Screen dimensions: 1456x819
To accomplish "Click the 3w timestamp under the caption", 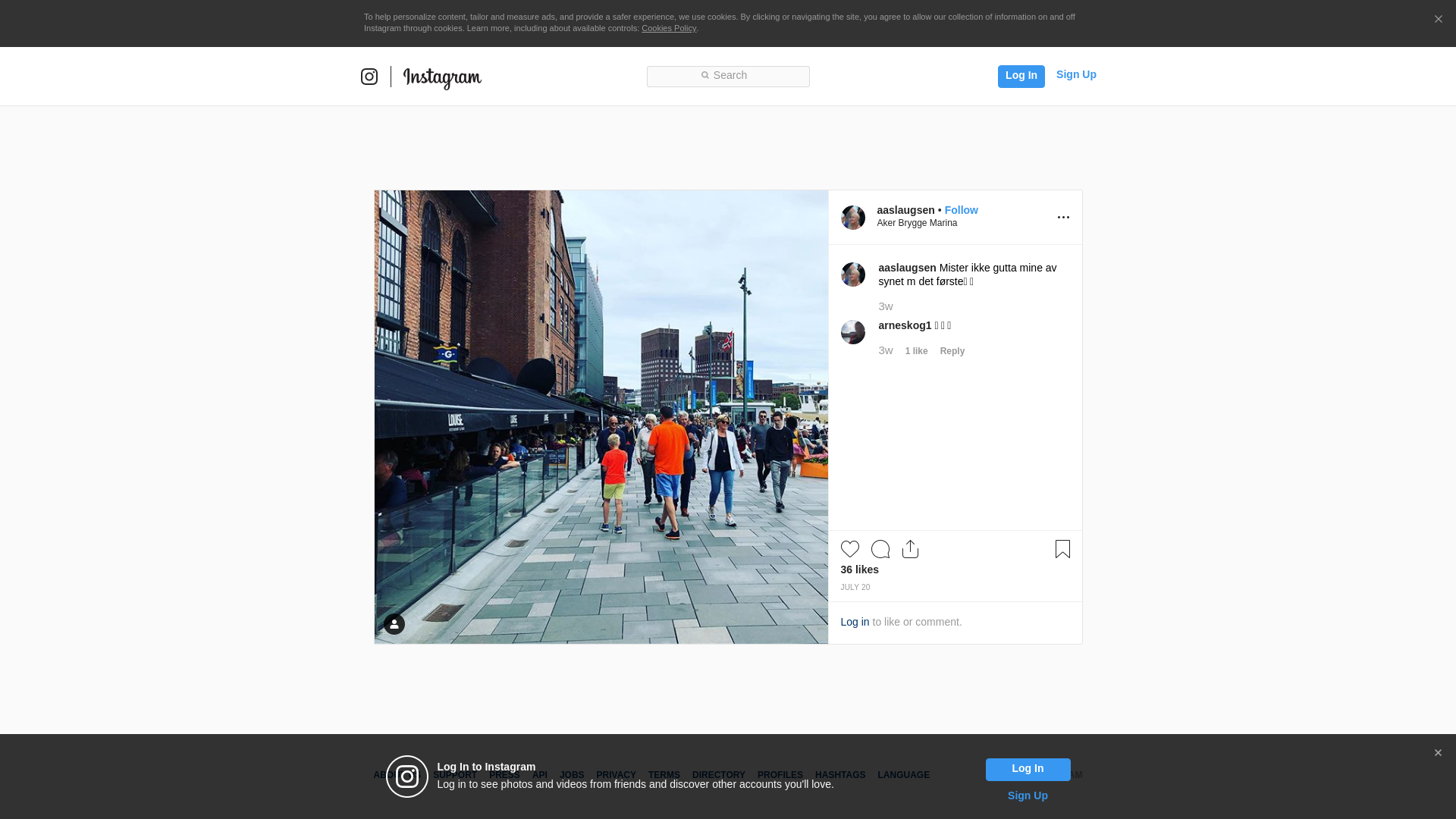I will [886, 306].
